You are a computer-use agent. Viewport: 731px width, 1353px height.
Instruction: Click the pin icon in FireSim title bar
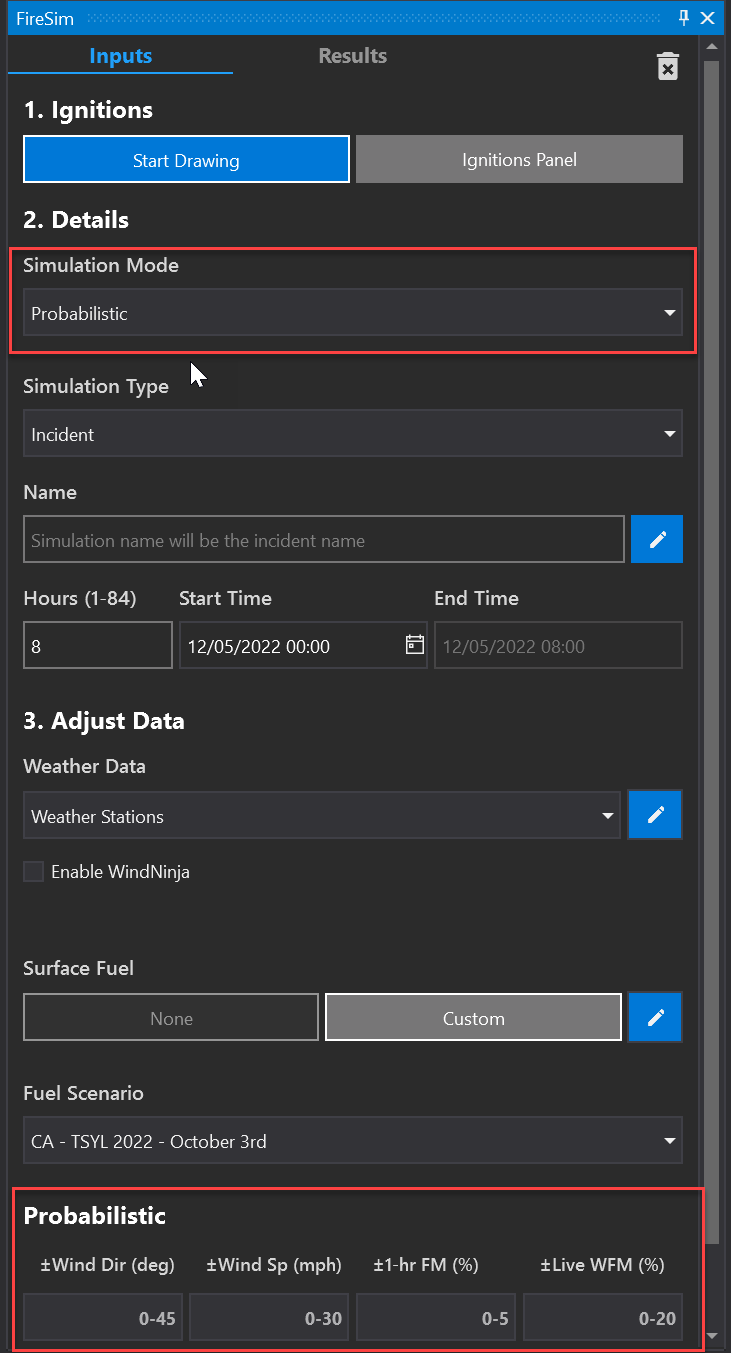pos(684,18)
